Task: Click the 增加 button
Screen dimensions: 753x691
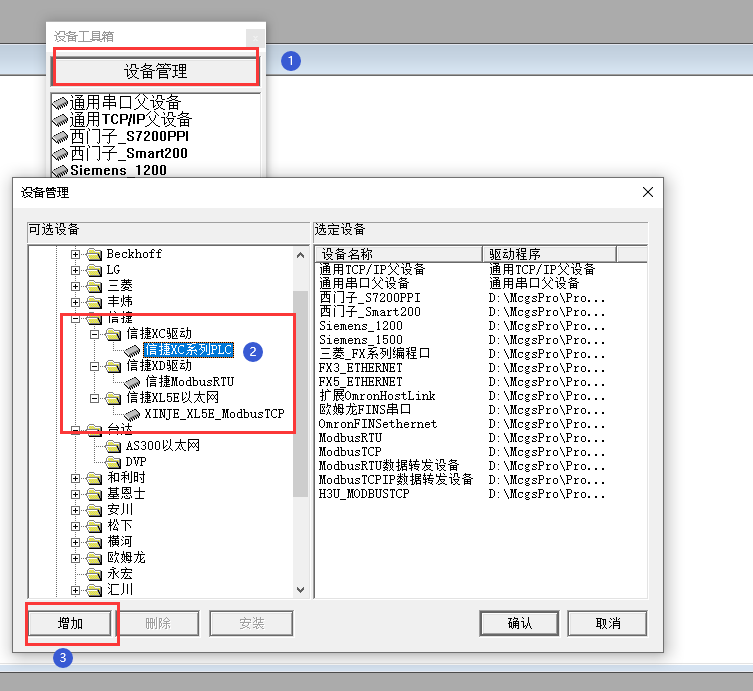Action: 71,623
